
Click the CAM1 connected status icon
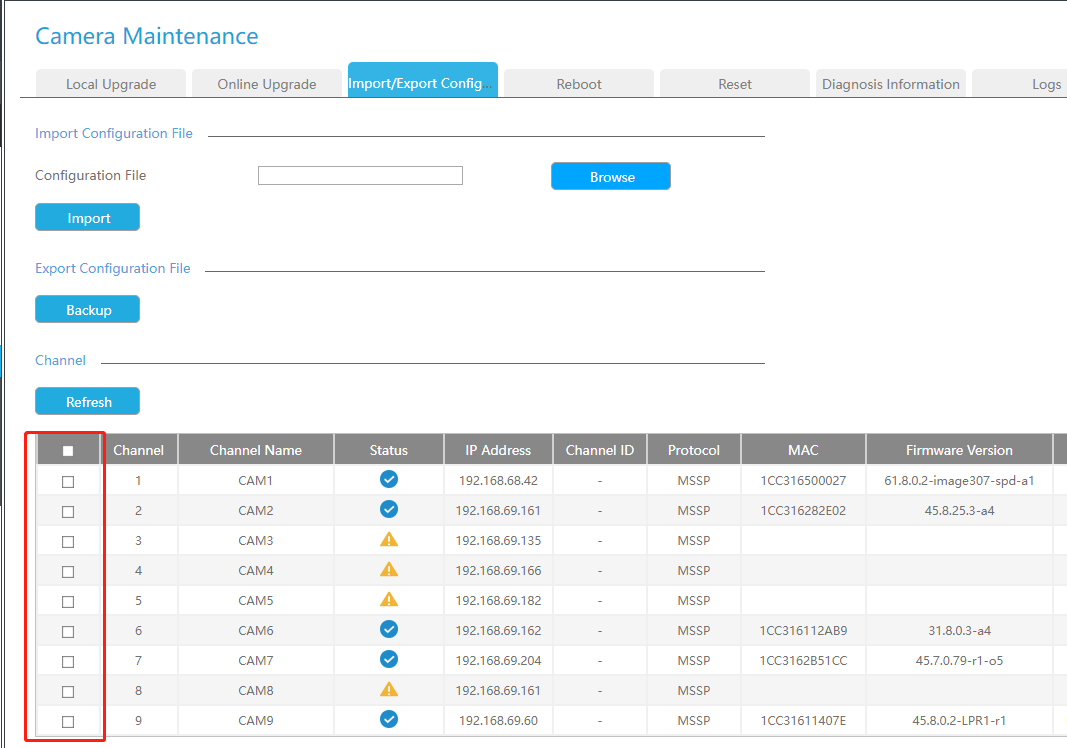tap(389, 479)
